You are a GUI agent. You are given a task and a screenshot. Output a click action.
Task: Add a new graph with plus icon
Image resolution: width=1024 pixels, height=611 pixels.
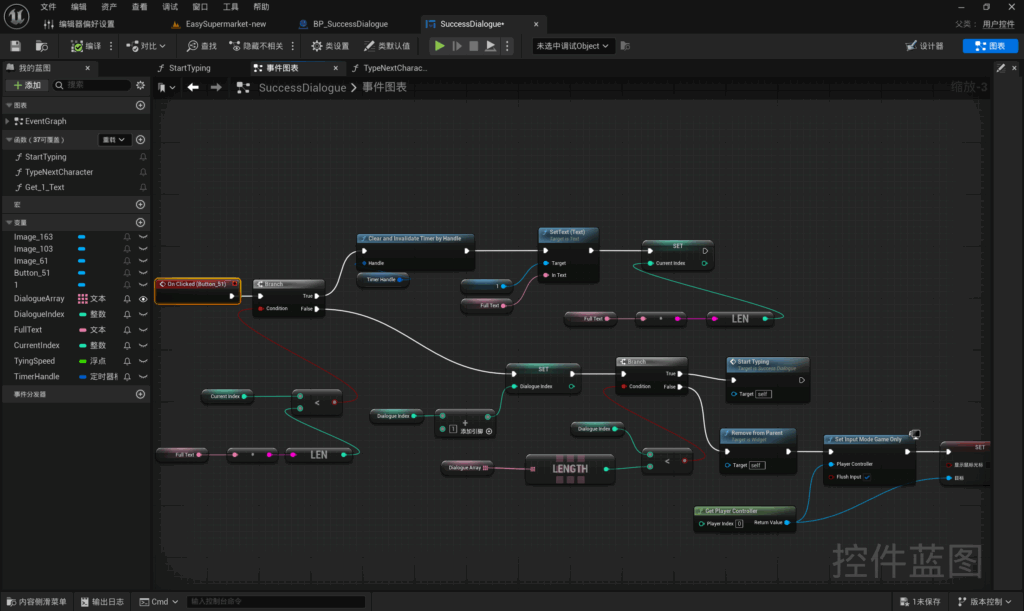coord(140,105)
